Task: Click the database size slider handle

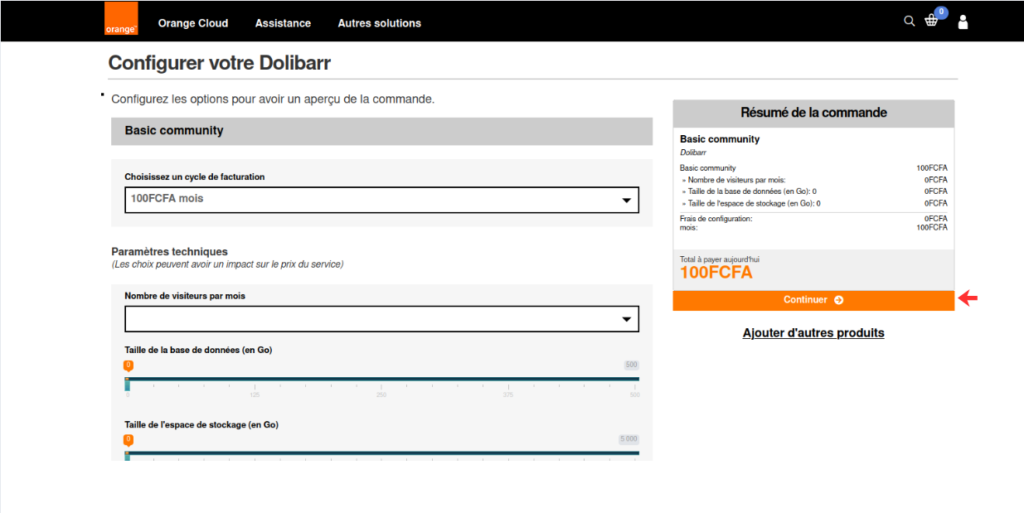Action: [x=128, y=366]
